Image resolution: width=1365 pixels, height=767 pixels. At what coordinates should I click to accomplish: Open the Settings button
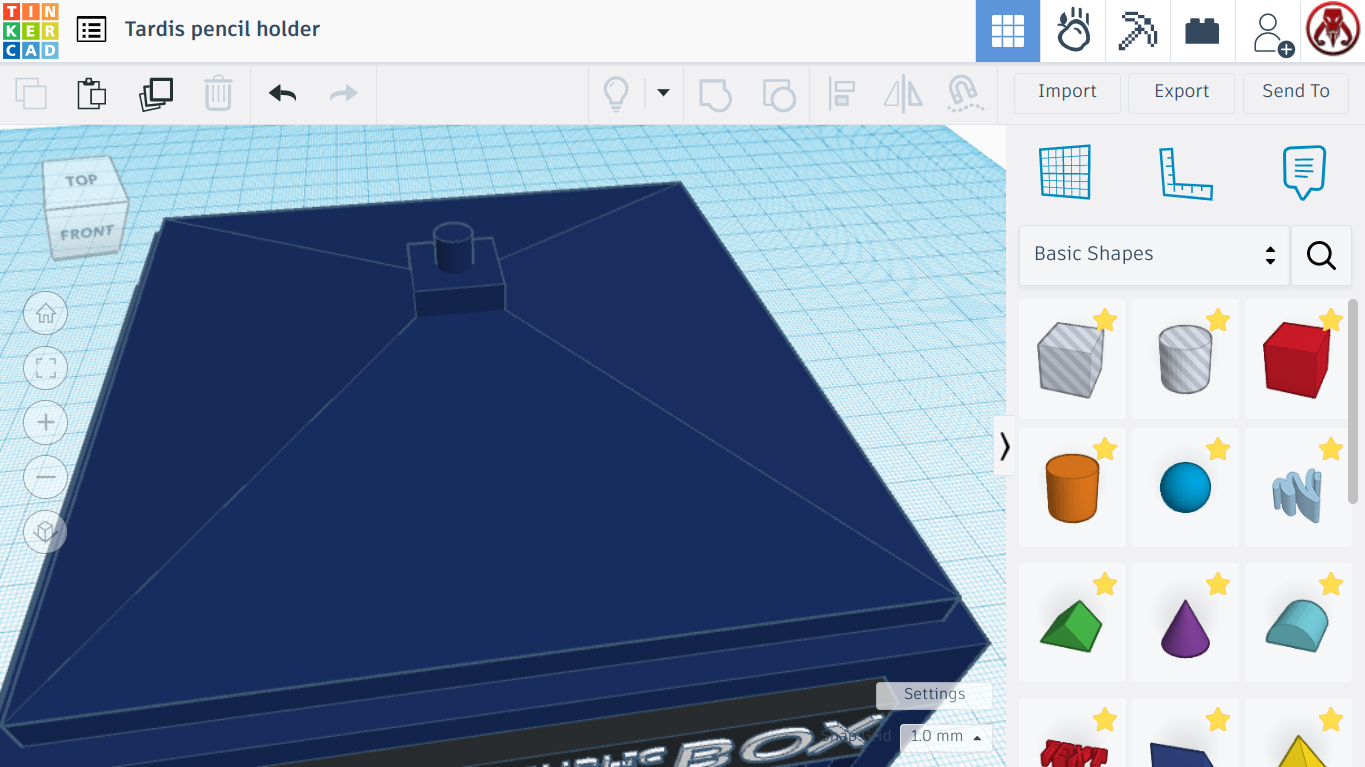point(934,694)
